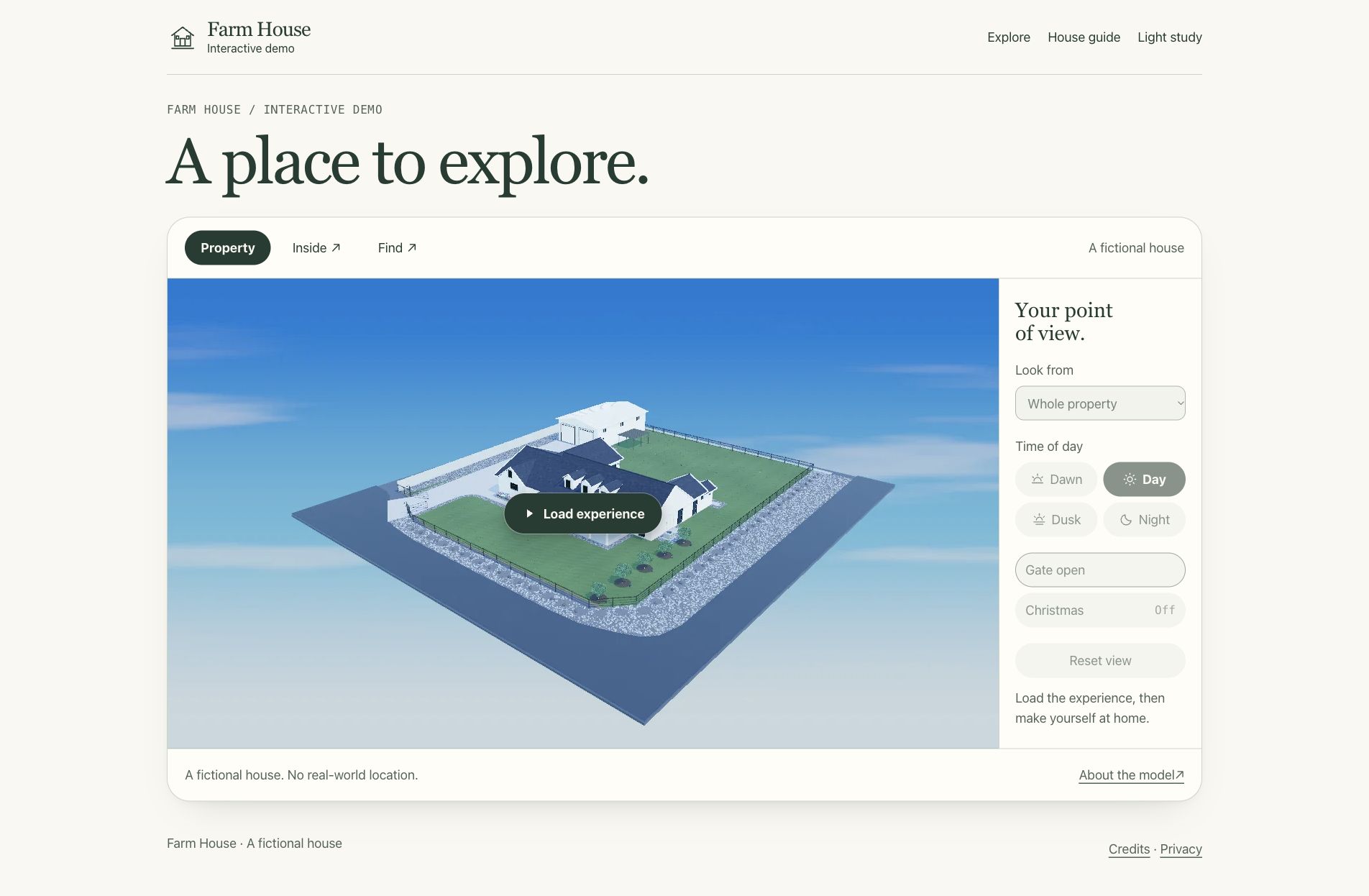Image resolution: width=1369 pixels, height=896 pixels.
Task: Open the Look from dropdown
Action: [1100, 403]
